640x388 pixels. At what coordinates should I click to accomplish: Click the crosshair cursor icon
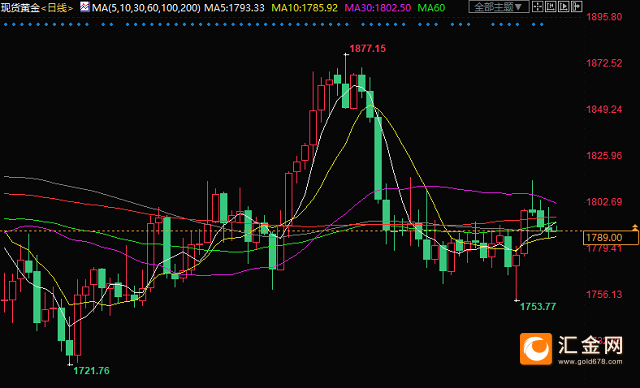[538, 7]
